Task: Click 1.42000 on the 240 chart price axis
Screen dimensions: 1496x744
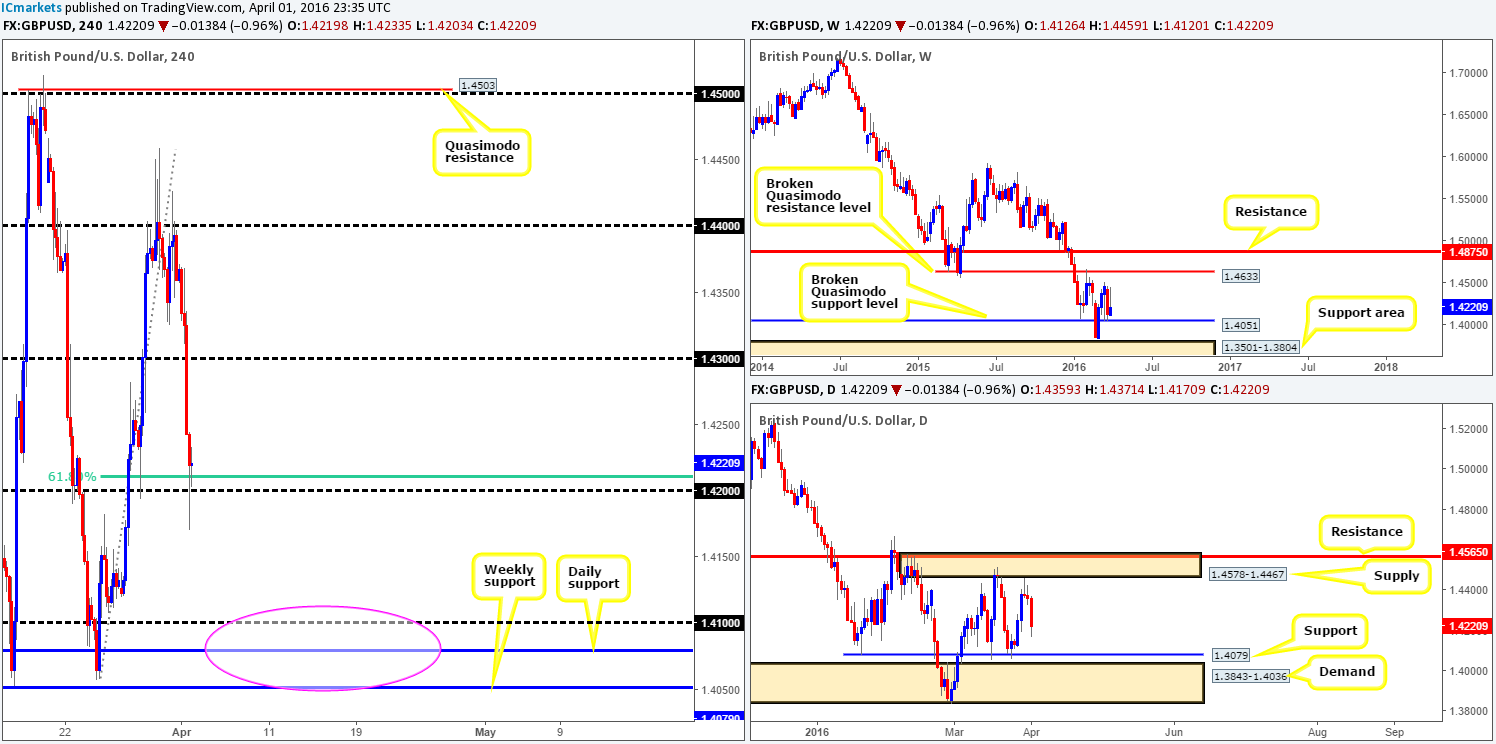Action: (717, 491)
